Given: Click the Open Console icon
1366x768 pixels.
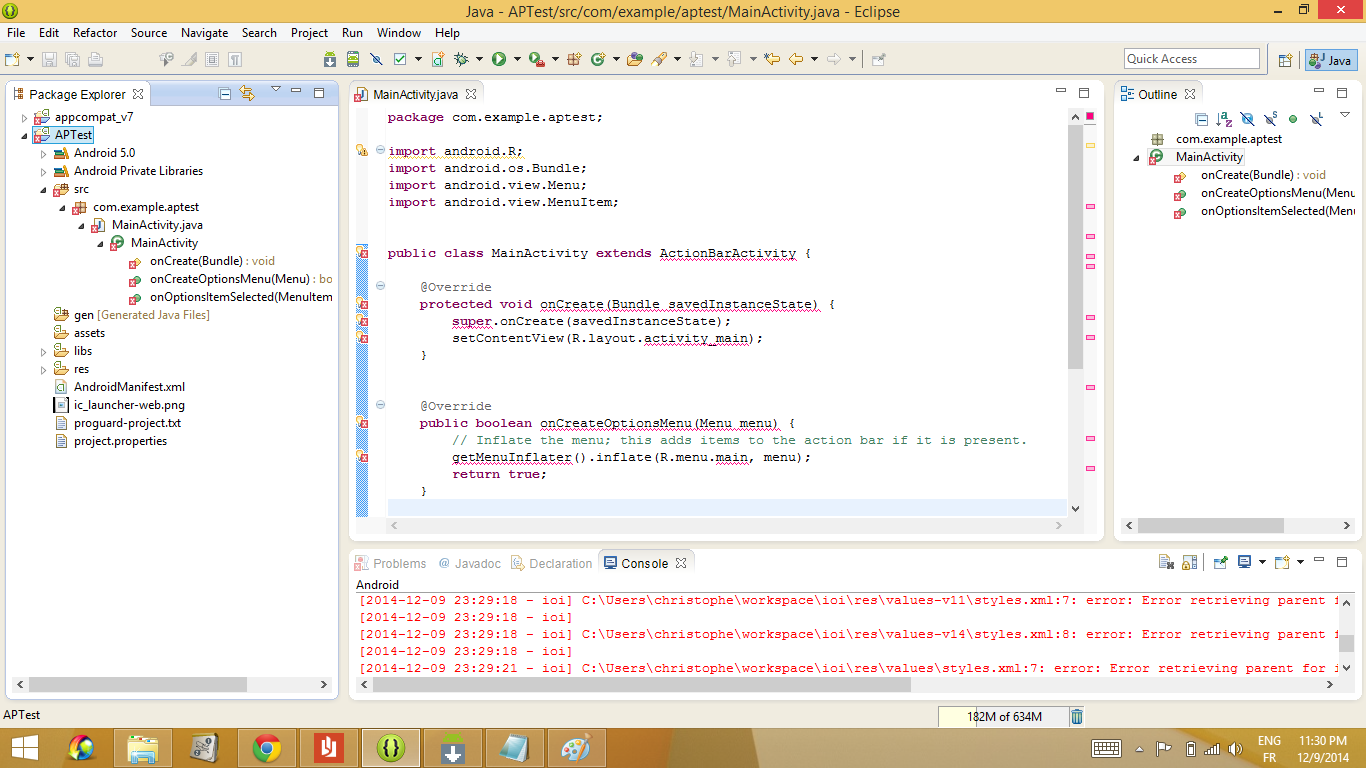Looking at the screenshot, I should (x=1283, y=562).
